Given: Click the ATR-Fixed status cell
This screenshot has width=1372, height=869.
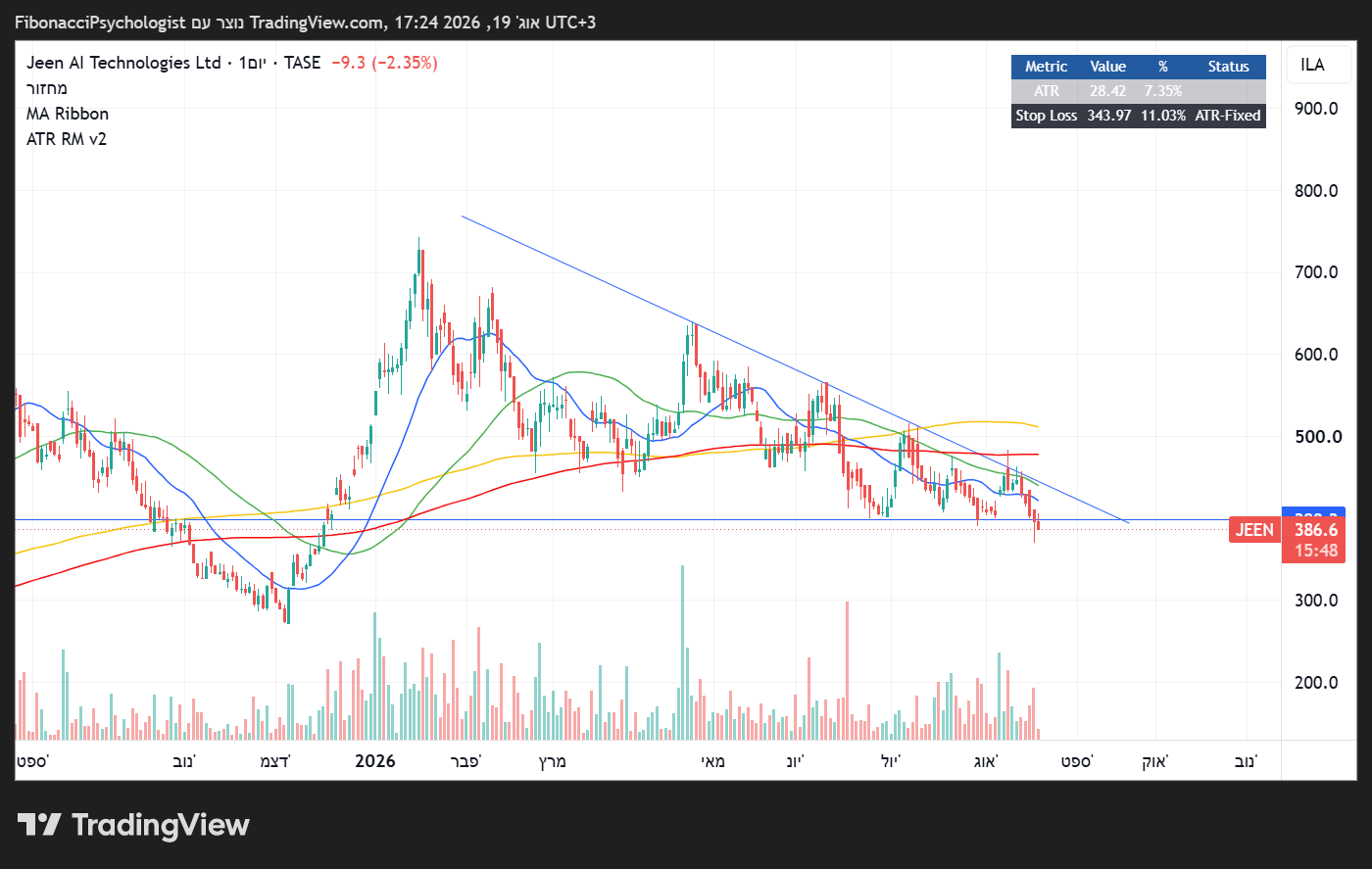Looking at the screenshot, I should tap(1228, 116).
